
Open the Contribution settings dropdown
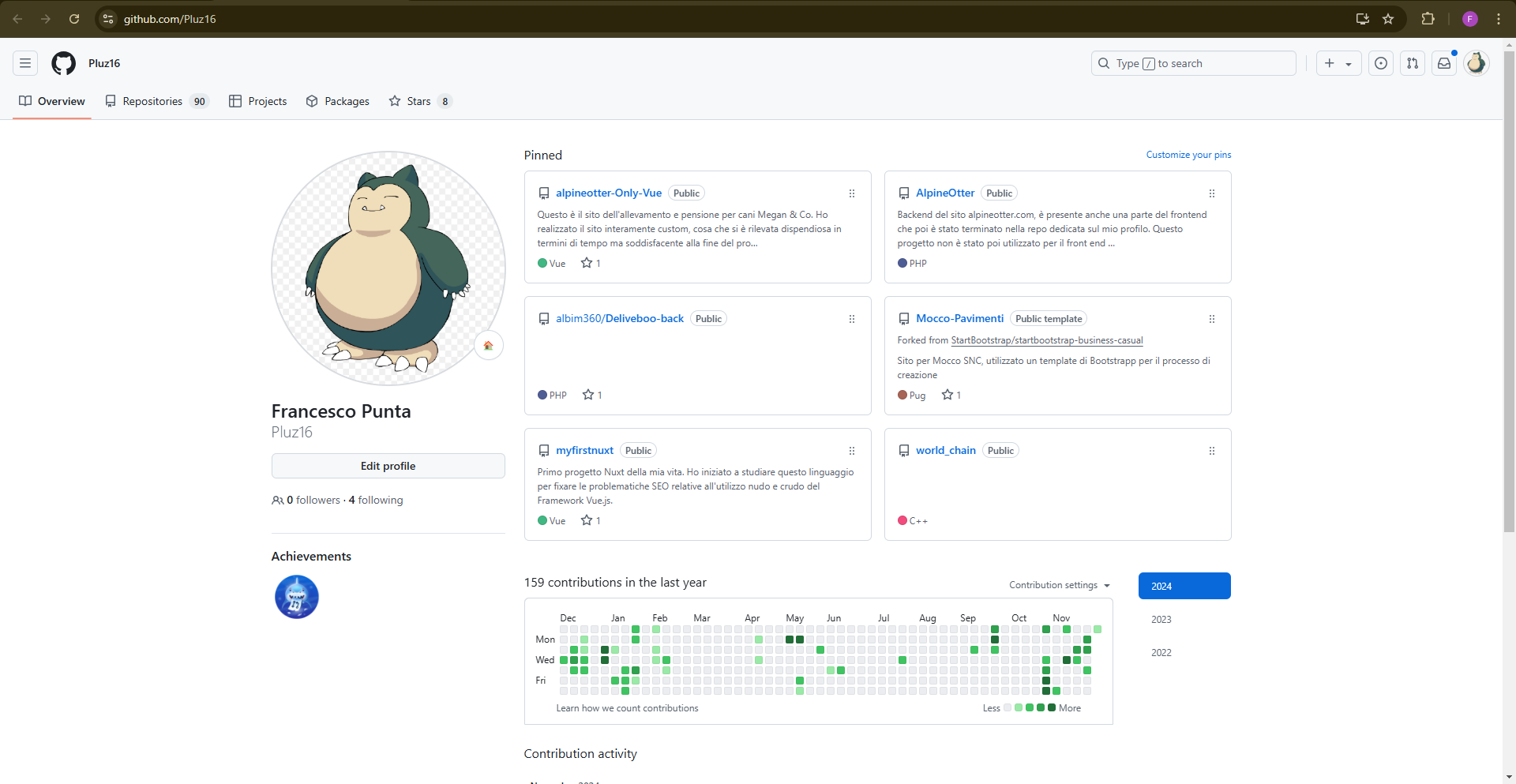1058,585
